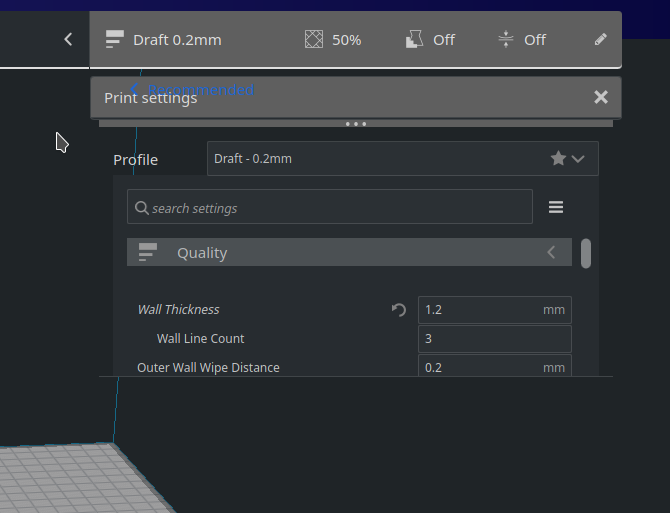The image size is (670, 513).
Task: Go back to Recommended settings
Action: (x=192, y=89)
